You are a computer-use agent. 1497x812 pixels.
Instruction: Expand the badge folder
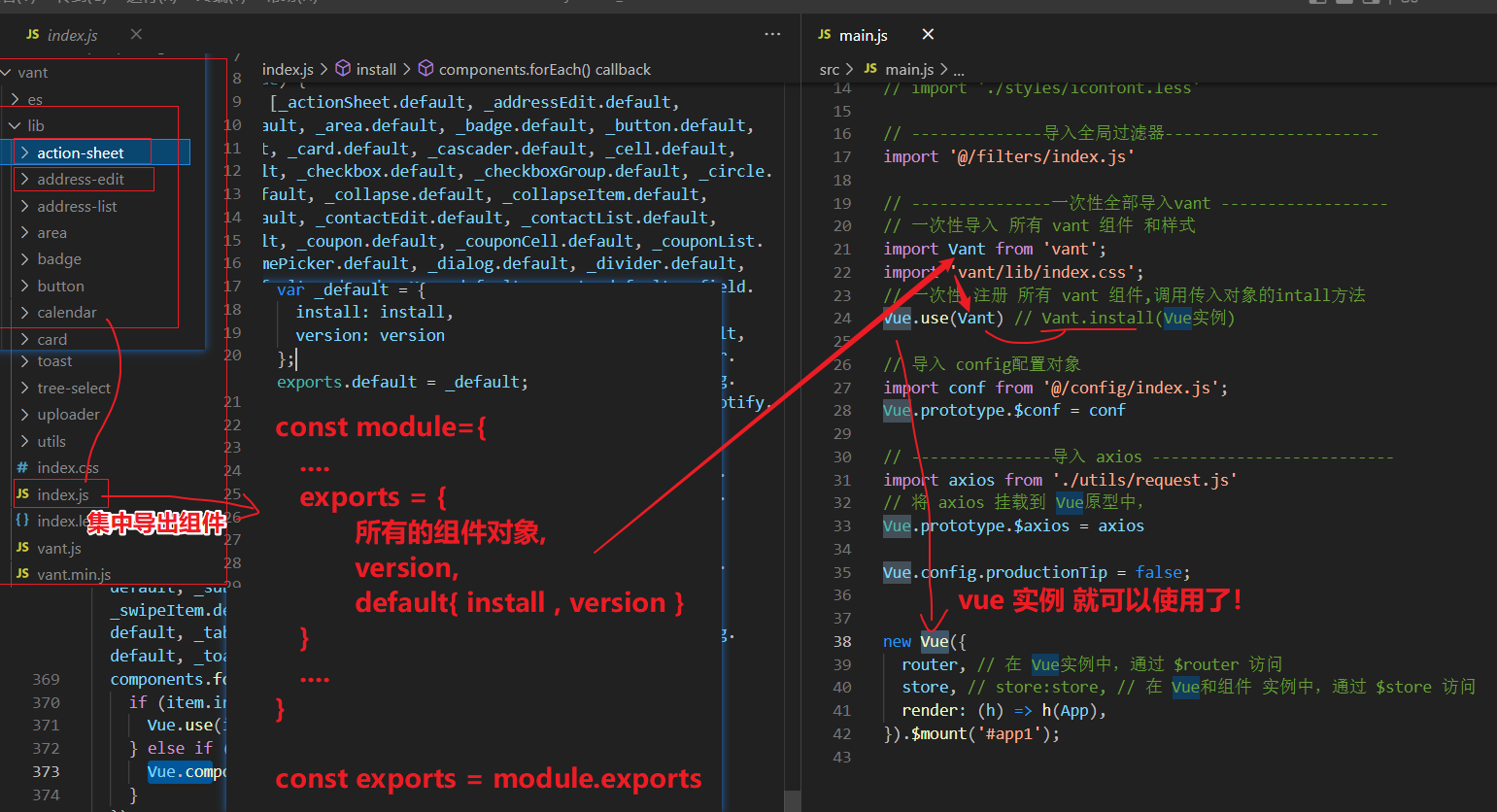pyautogui.click(x=59, y=259)
